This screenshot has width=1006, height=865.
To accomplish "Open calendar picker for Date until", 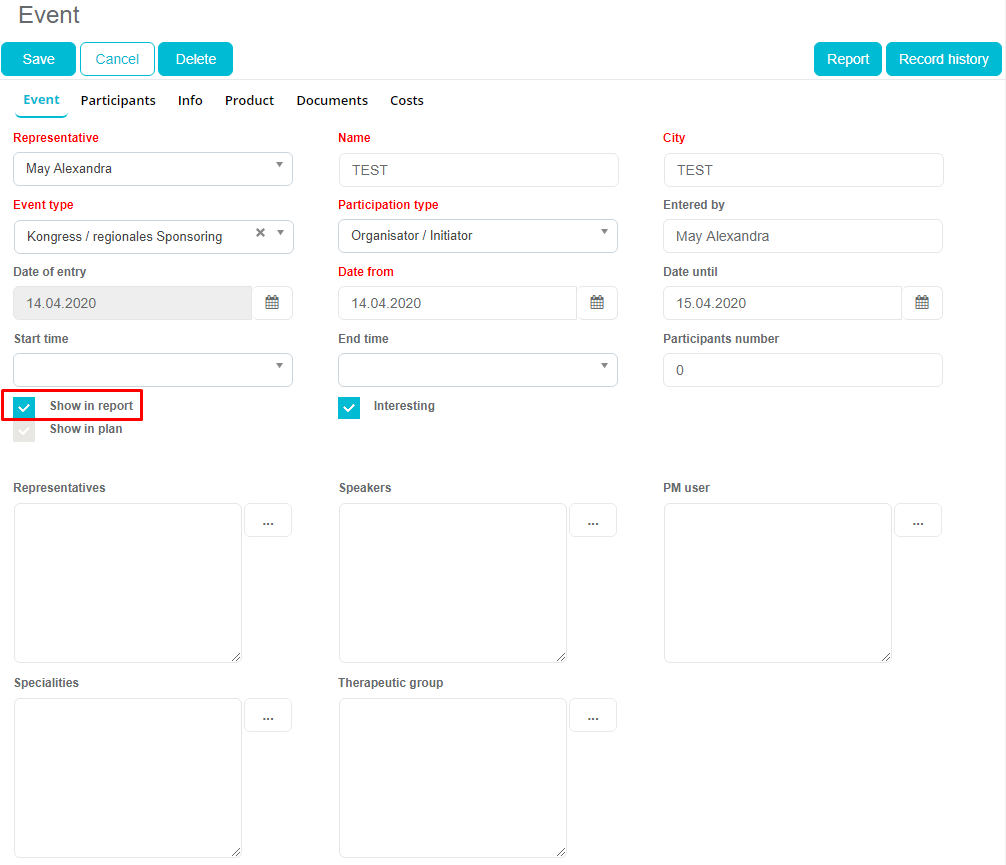I will [922, 303].
